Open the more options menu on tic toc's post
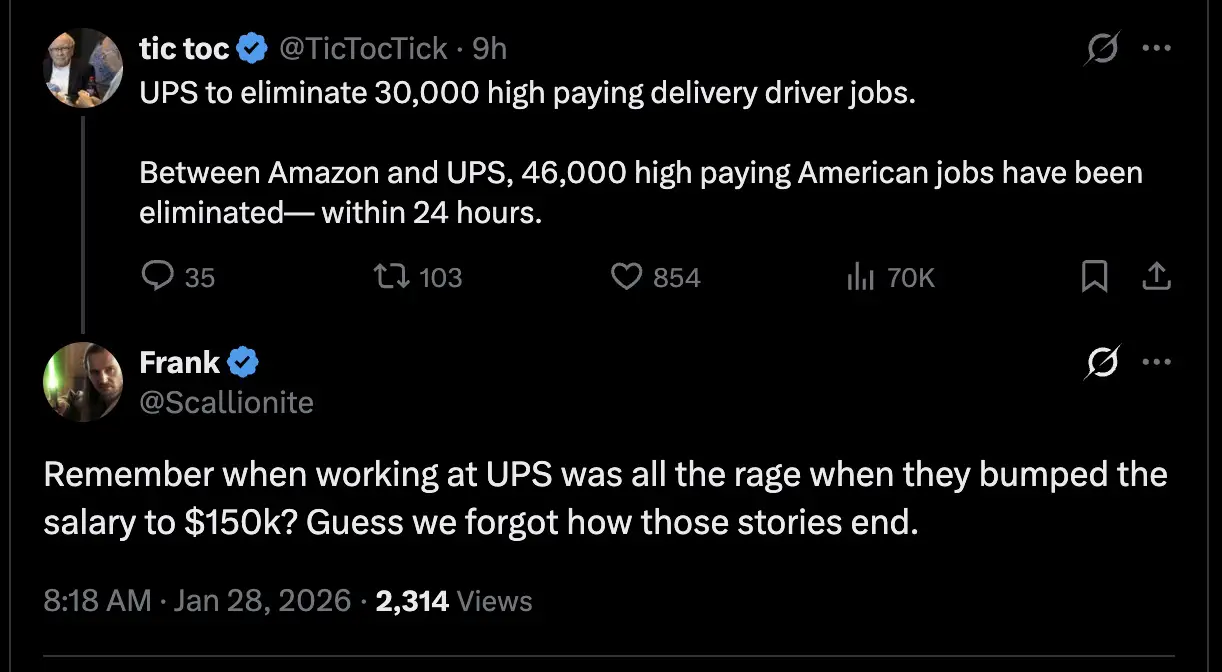The height and width of the screenshot is (672, 1222). [x=1156, y=48]
